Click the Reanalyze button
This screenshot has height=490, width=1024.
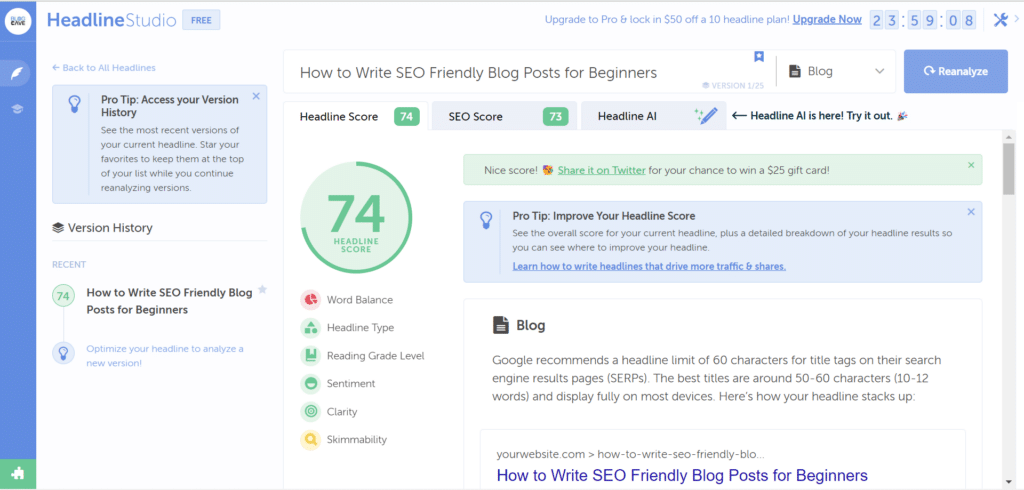955,71
